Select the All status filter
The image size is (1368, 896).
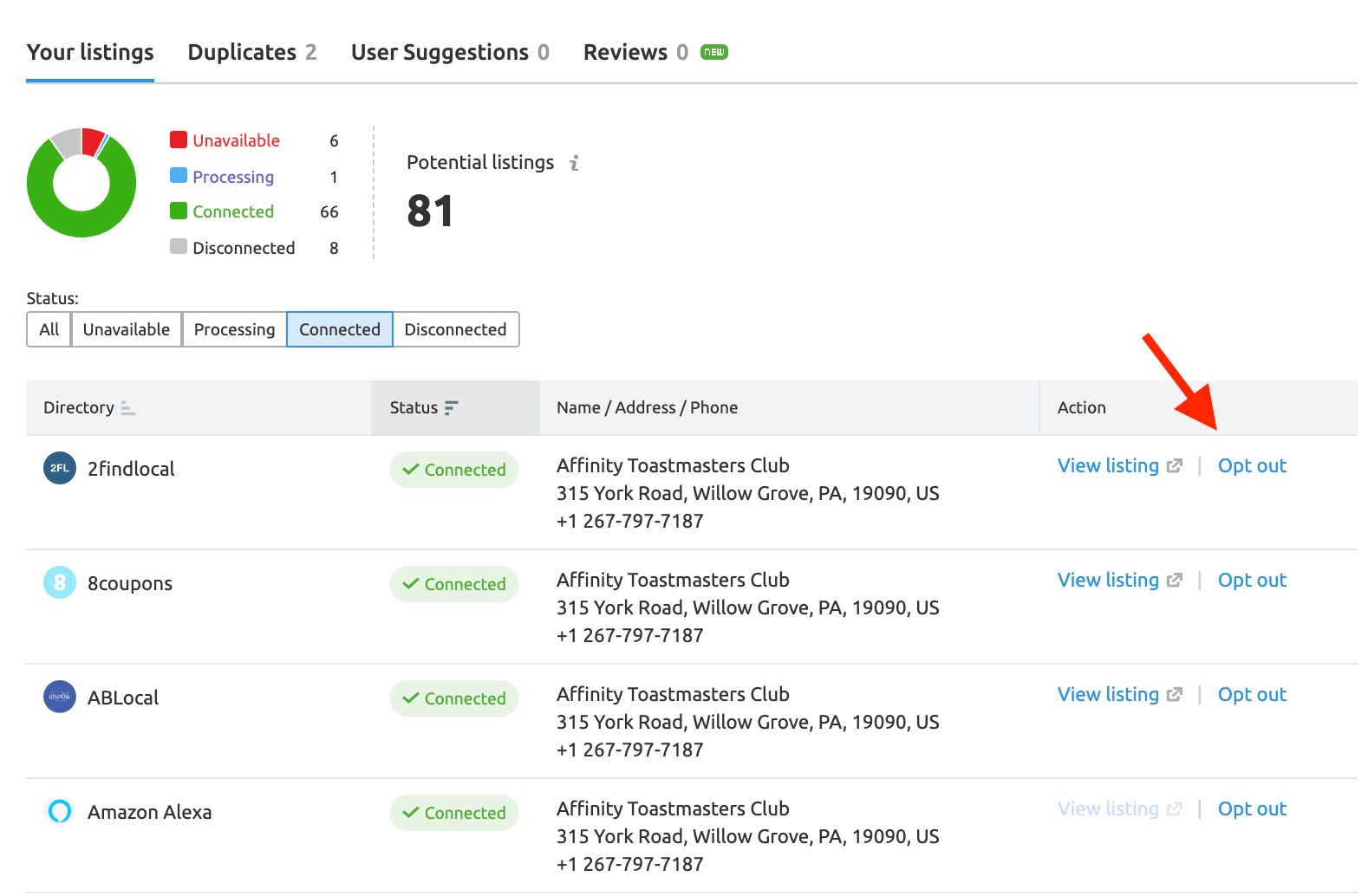49,329
